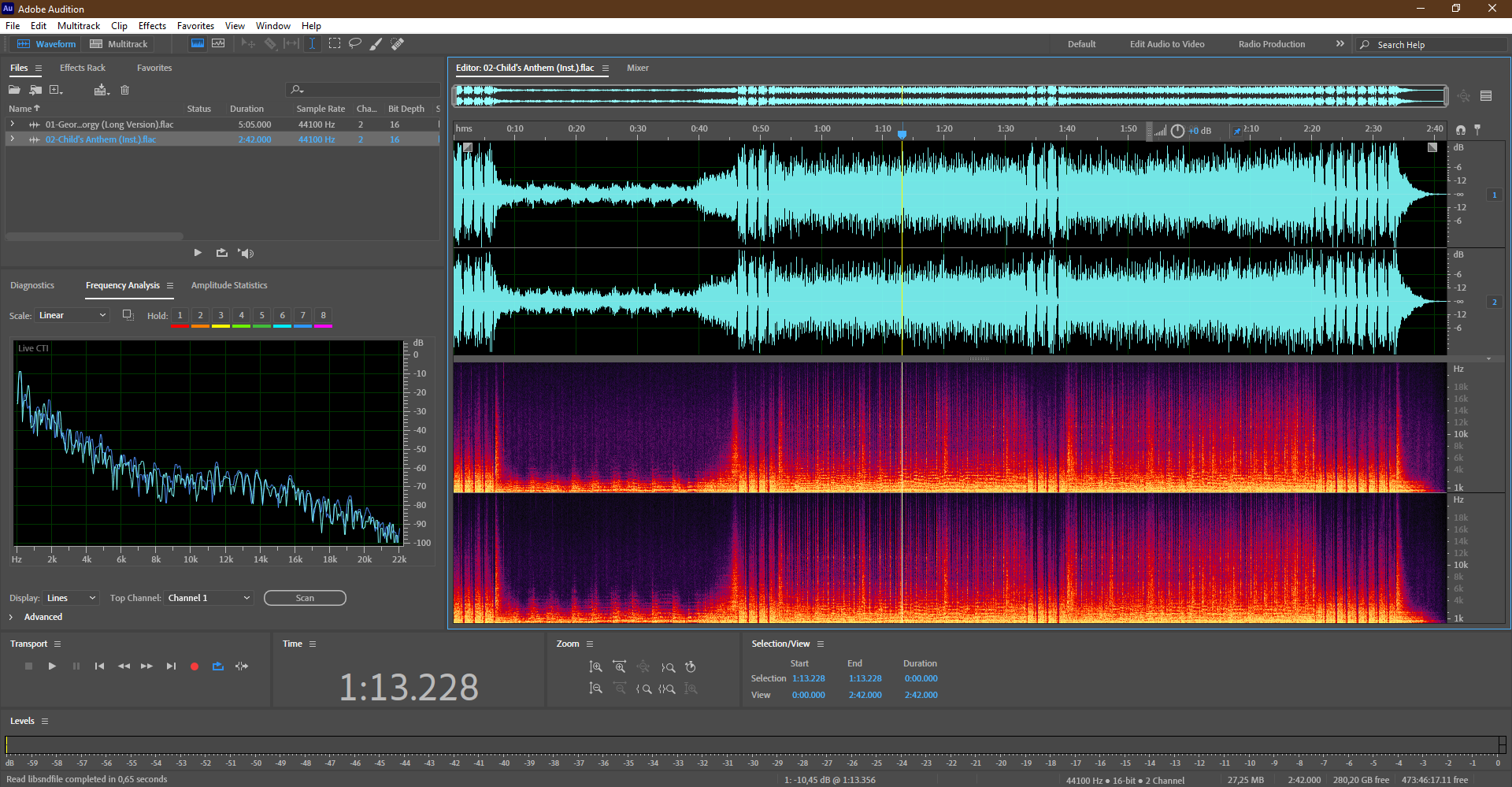The image size is (1512, 787).
Task: Open the workspace overflow chevron
Action: coord(1340,44)
